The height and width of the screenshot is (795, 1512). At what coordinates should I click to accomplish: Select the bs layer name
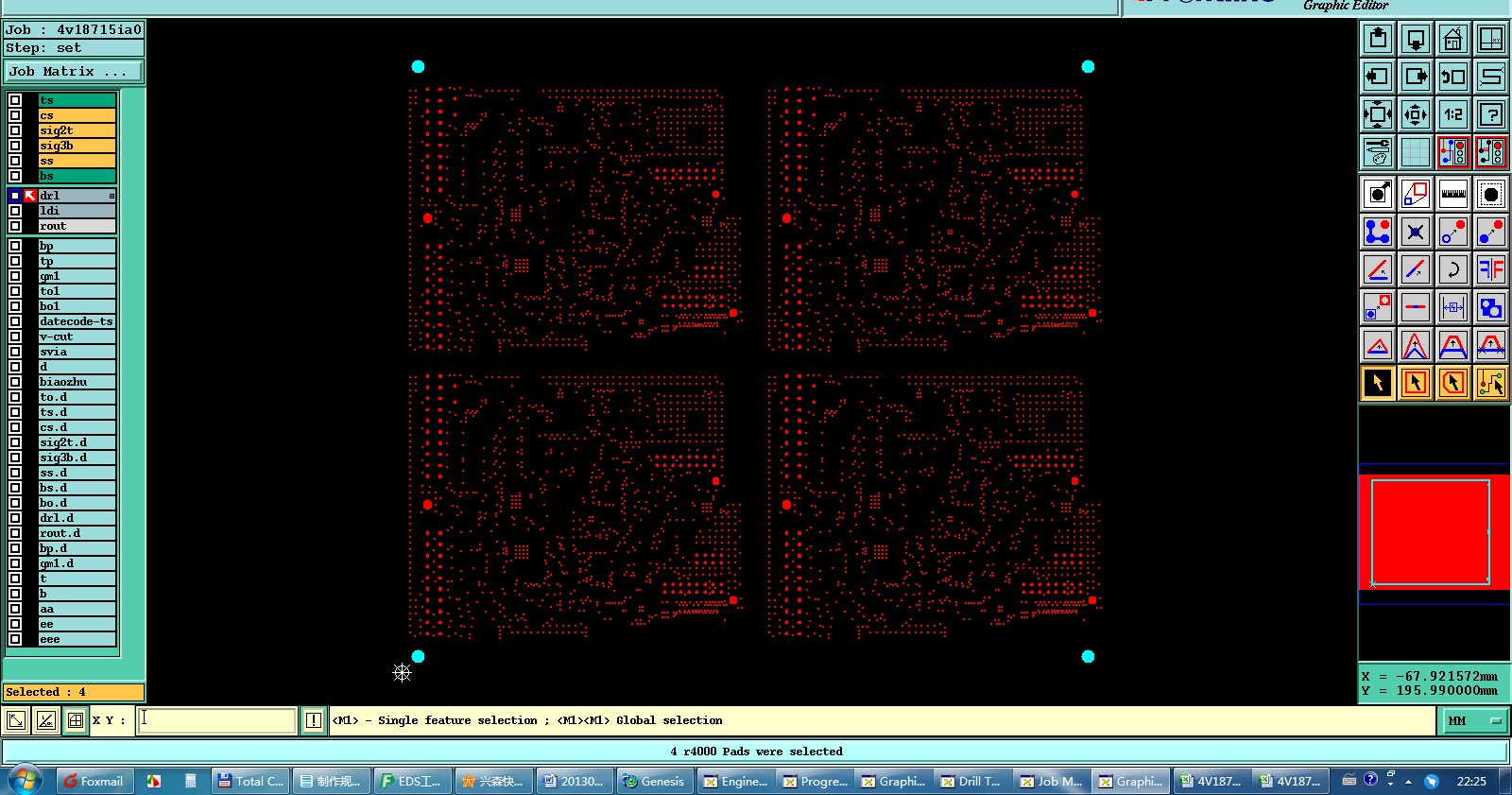point(77,176)
